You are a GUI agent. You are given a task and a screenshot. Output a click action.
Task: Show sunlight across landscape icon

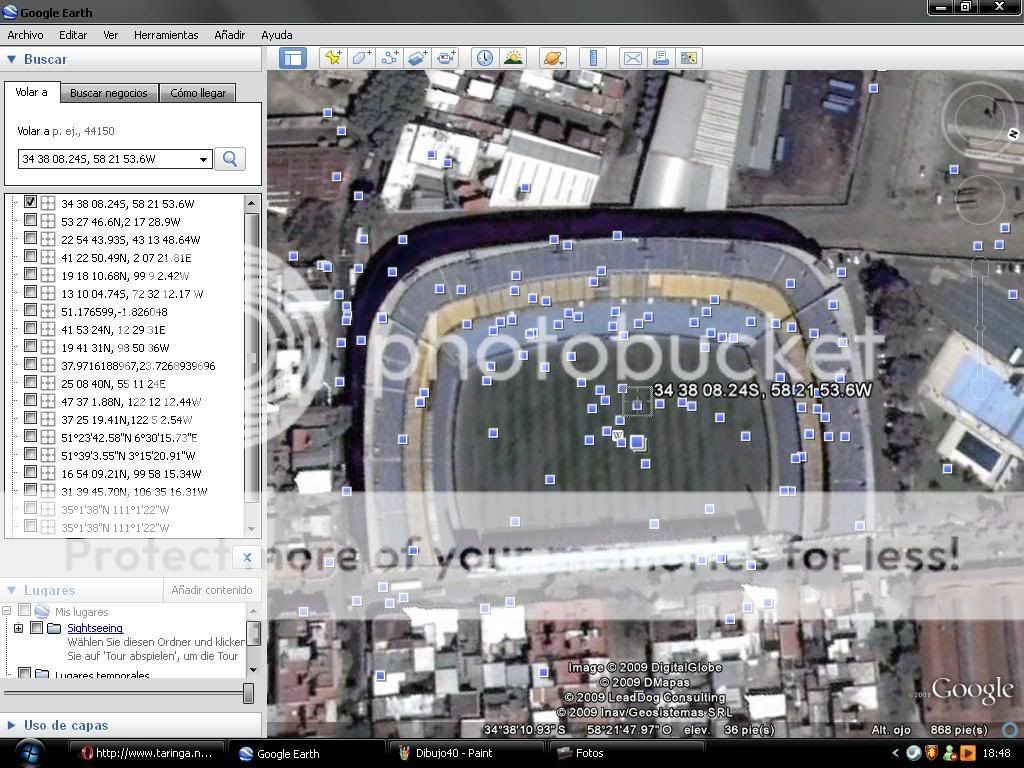click(513, 58)
